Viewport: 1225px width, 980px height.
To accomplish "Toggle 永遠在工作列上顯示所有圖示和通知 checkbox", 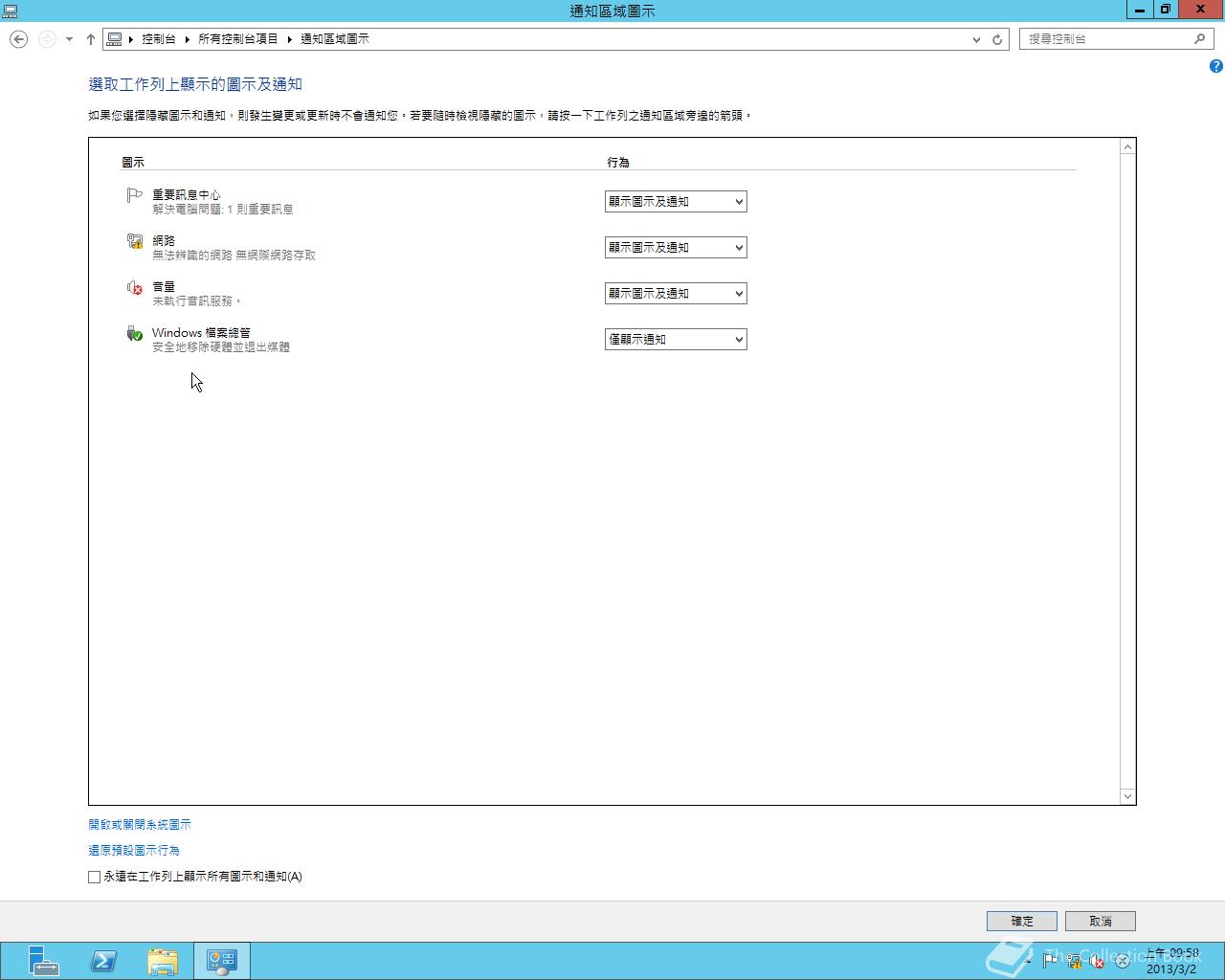I will tap(94, 877).
